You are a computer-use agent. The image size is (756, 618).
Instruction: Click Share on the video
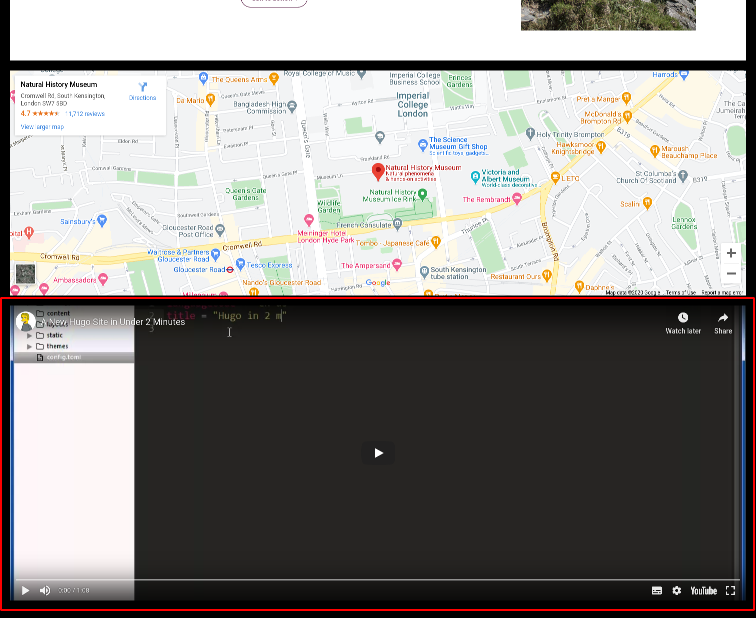(x=723, y=323)
